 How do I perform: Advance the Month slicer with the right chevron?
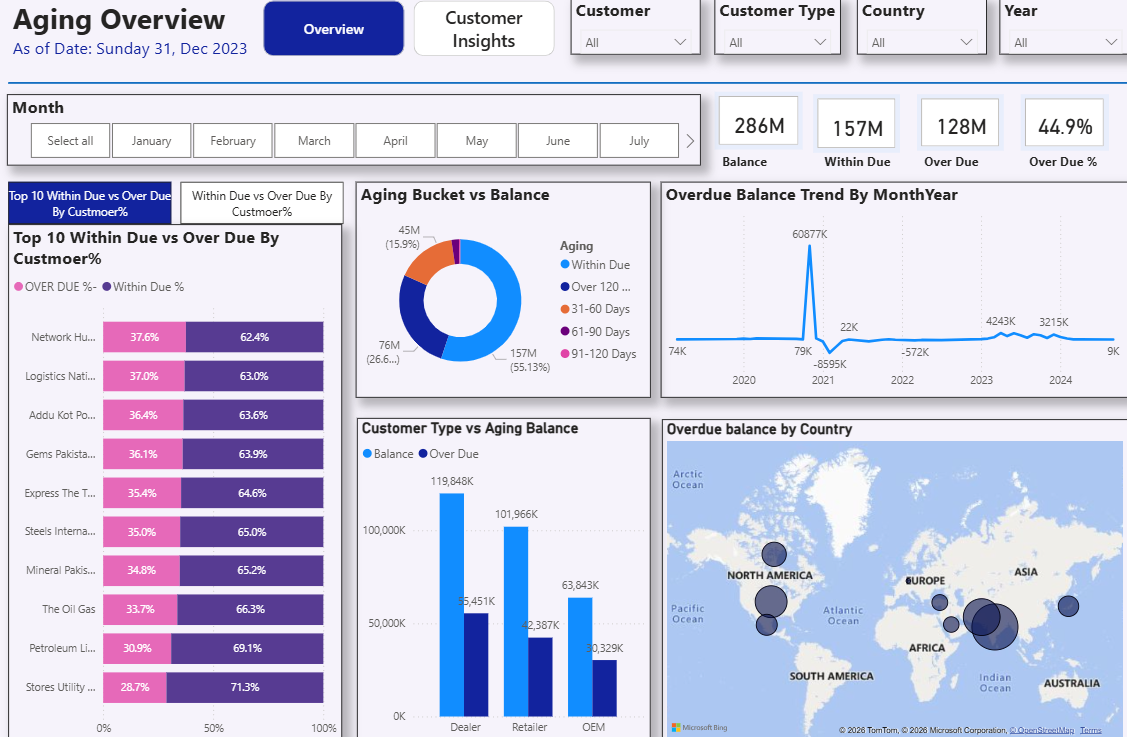(x=690, y=141)
